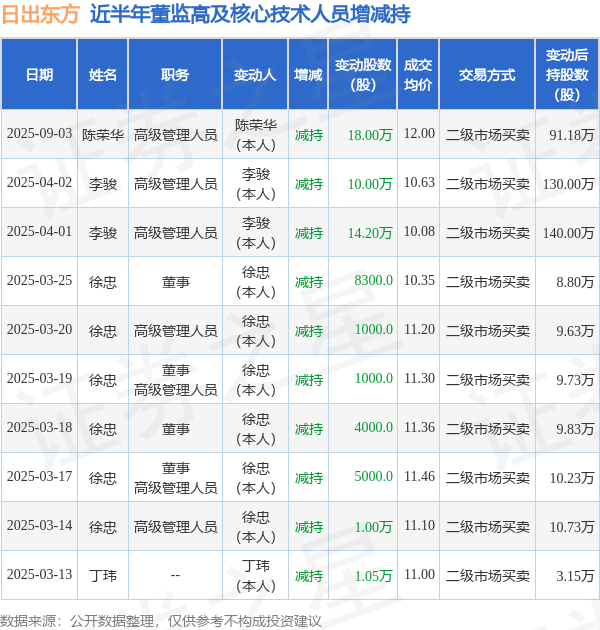Click the holdings value 130.00万
Screen dimensions: 600x630
tap(568, 184)
